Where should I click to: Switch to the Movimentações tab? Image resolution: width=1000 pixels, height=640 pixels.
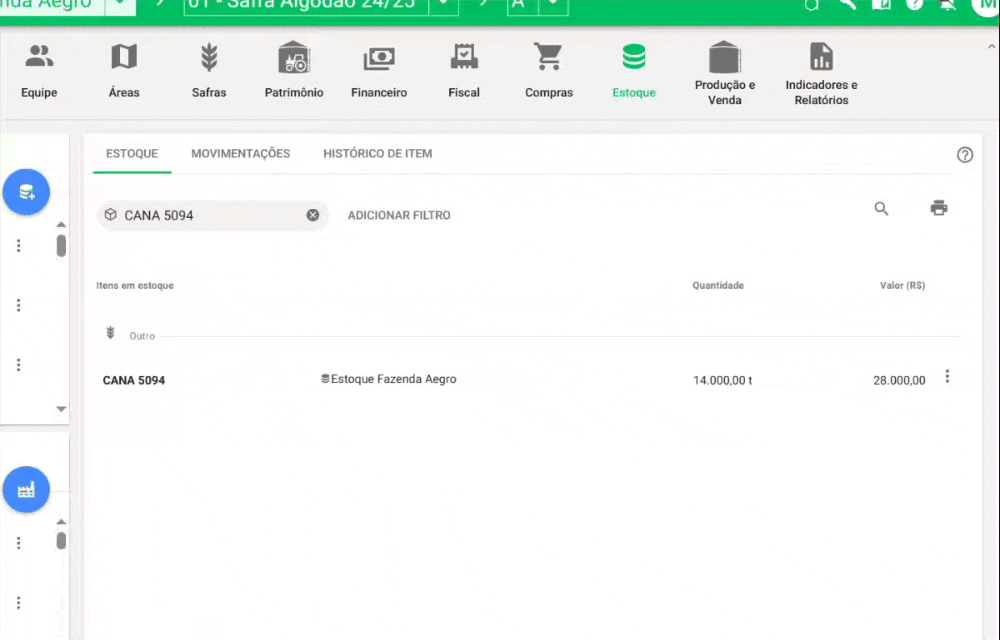pos(240,154)
